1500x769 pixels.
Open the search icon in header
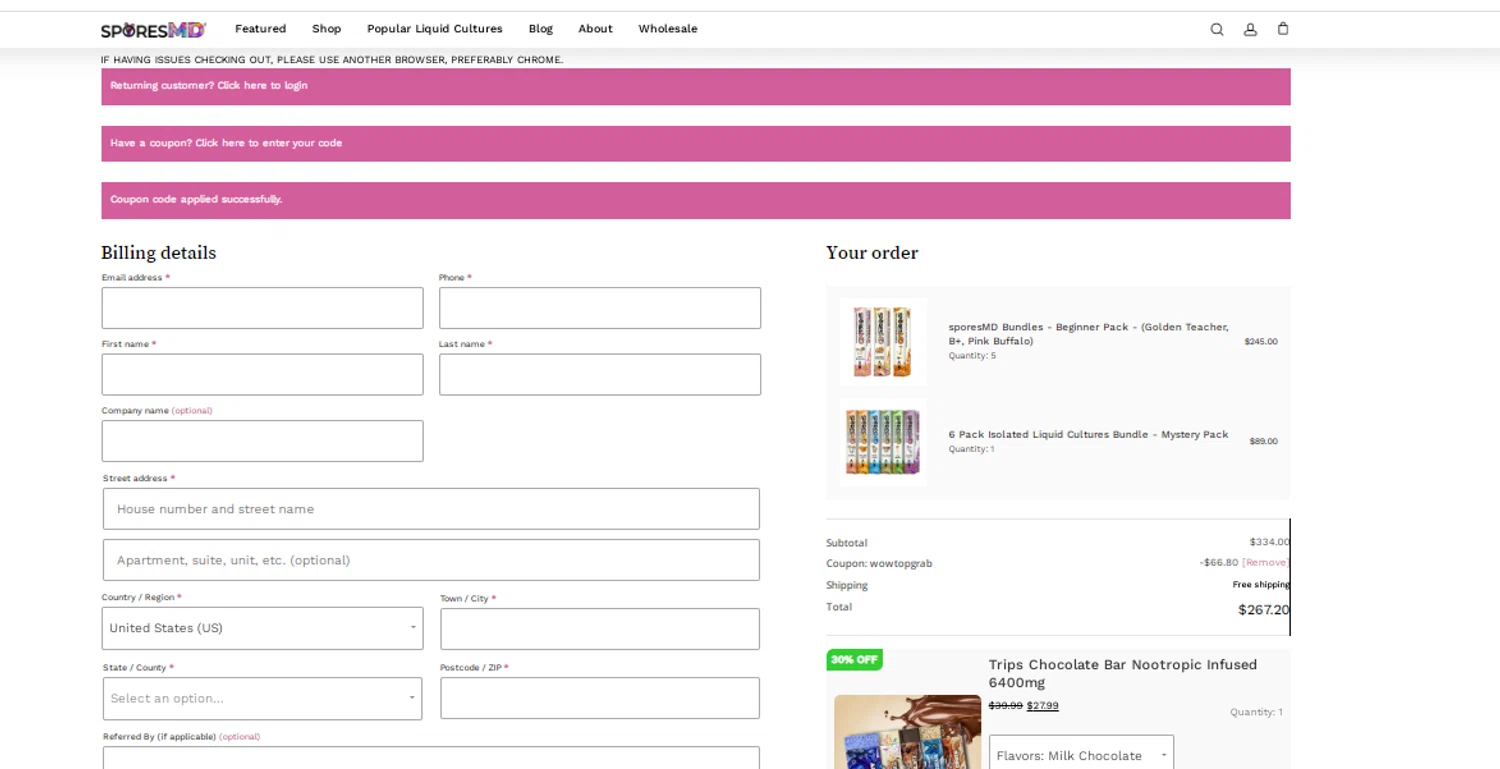coord(1217,29)
